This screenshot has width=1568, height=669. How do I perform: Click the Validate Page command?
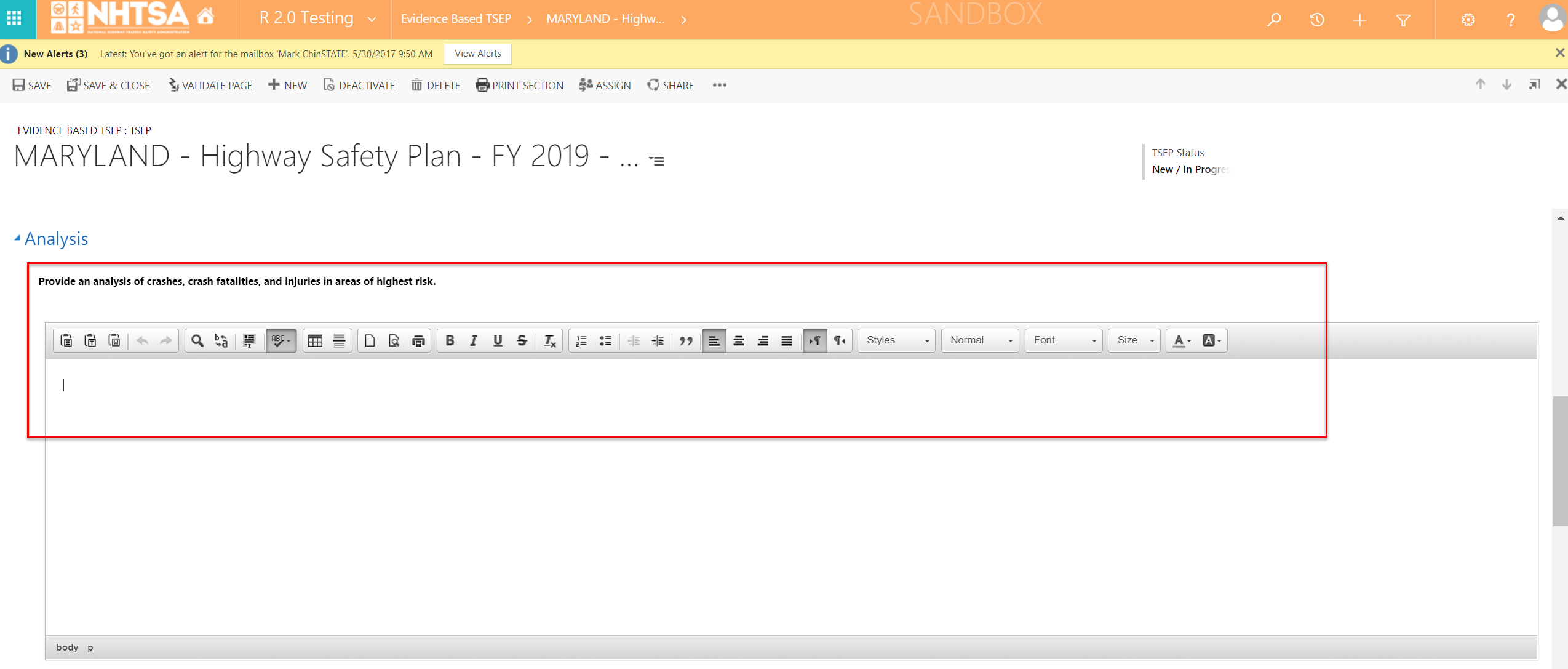click(210, 86)
